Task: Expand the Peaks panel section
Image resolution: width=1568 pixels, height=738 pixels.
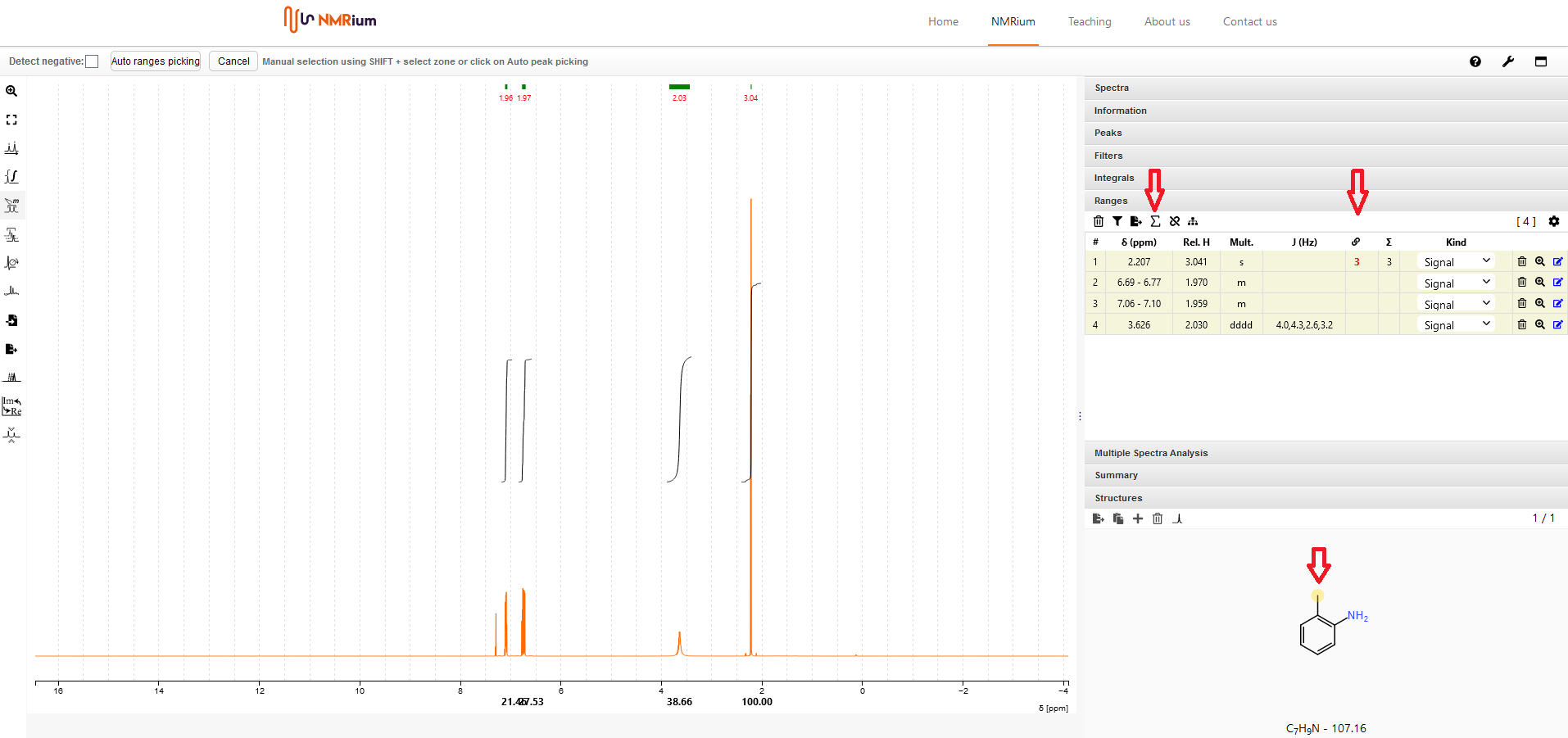Action: point(1108,133)
